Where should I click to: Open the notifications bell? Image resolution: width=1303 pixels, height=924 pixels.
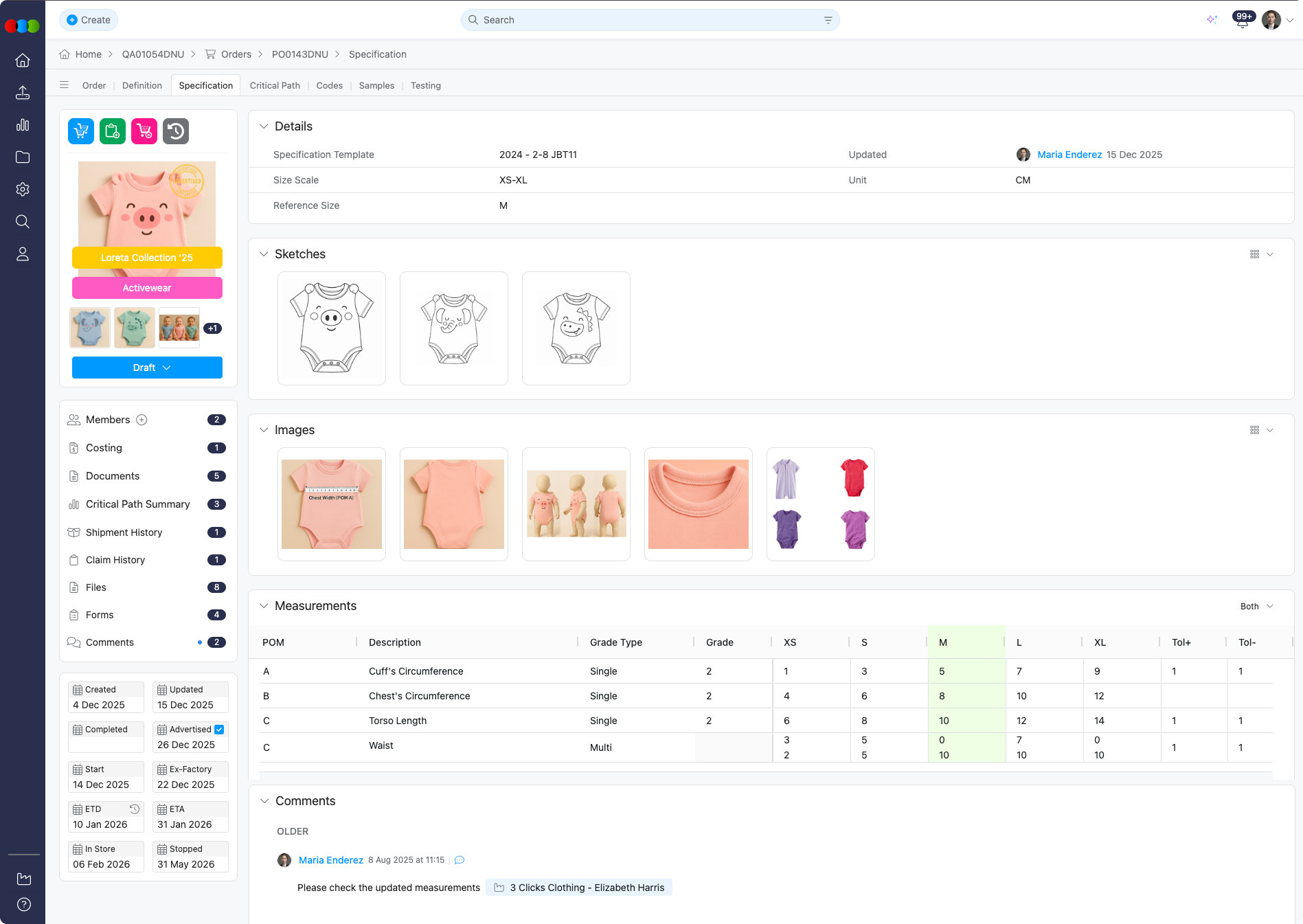coord(1242,22)
